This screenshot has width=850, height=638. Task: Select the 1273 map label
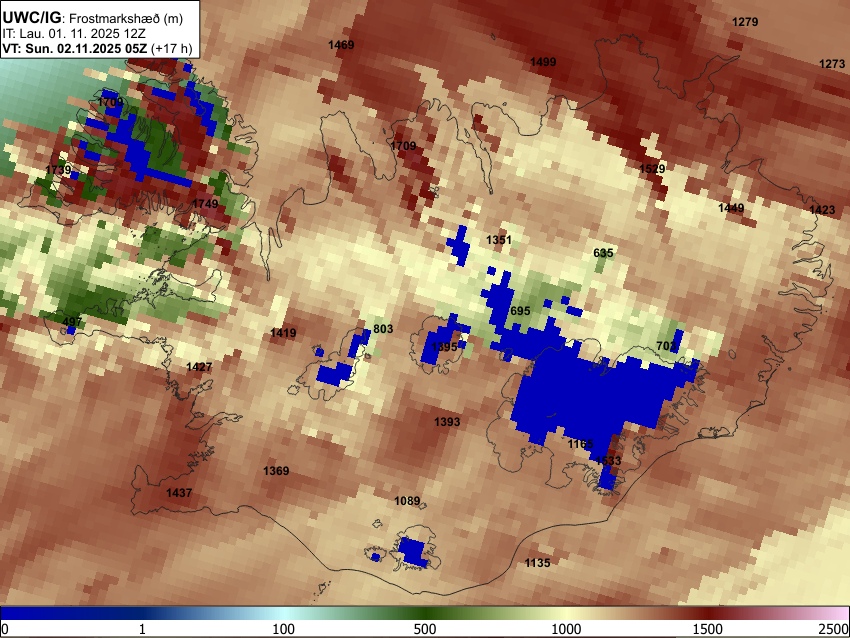(x=832, y=64)
